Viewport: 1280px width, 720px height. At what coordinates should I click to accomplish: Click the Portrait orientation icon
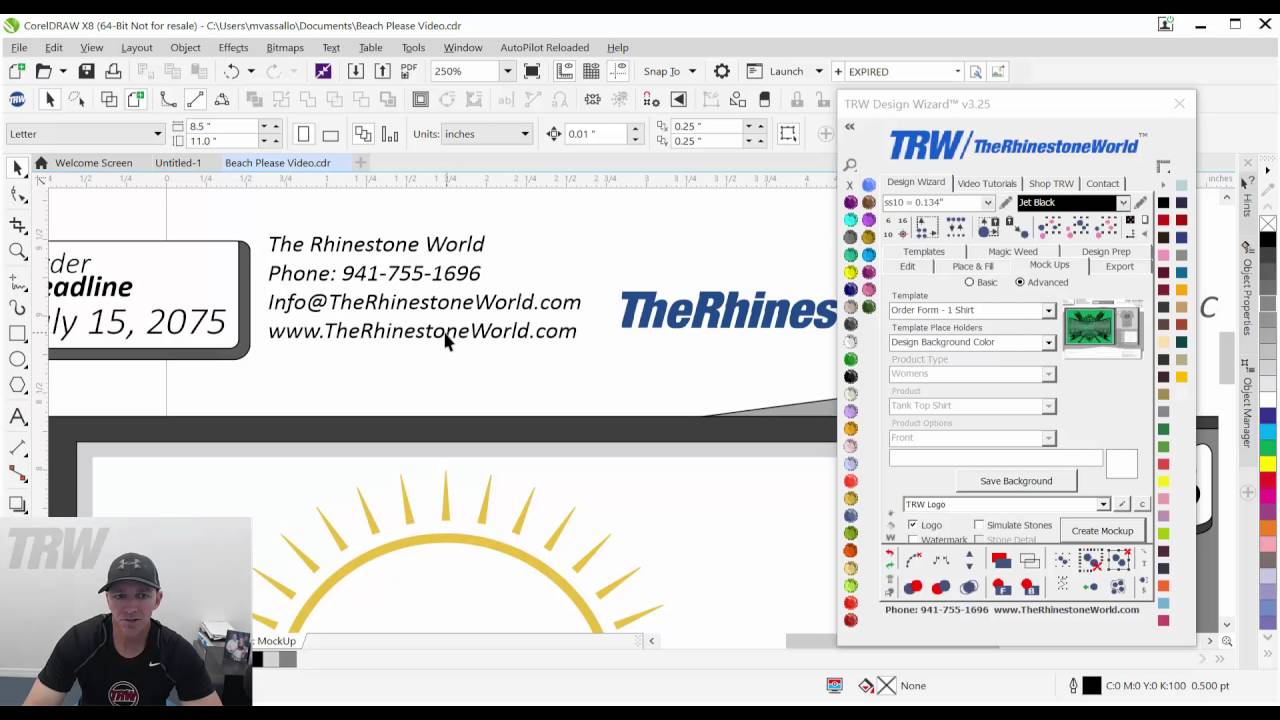pyautogui.click(x=304, y=134)
